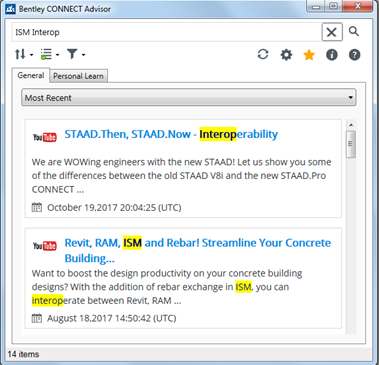Open Revit, RAM, ISM and Rebar link
Viewport: 379px width, 365px height.
[198, 250]
